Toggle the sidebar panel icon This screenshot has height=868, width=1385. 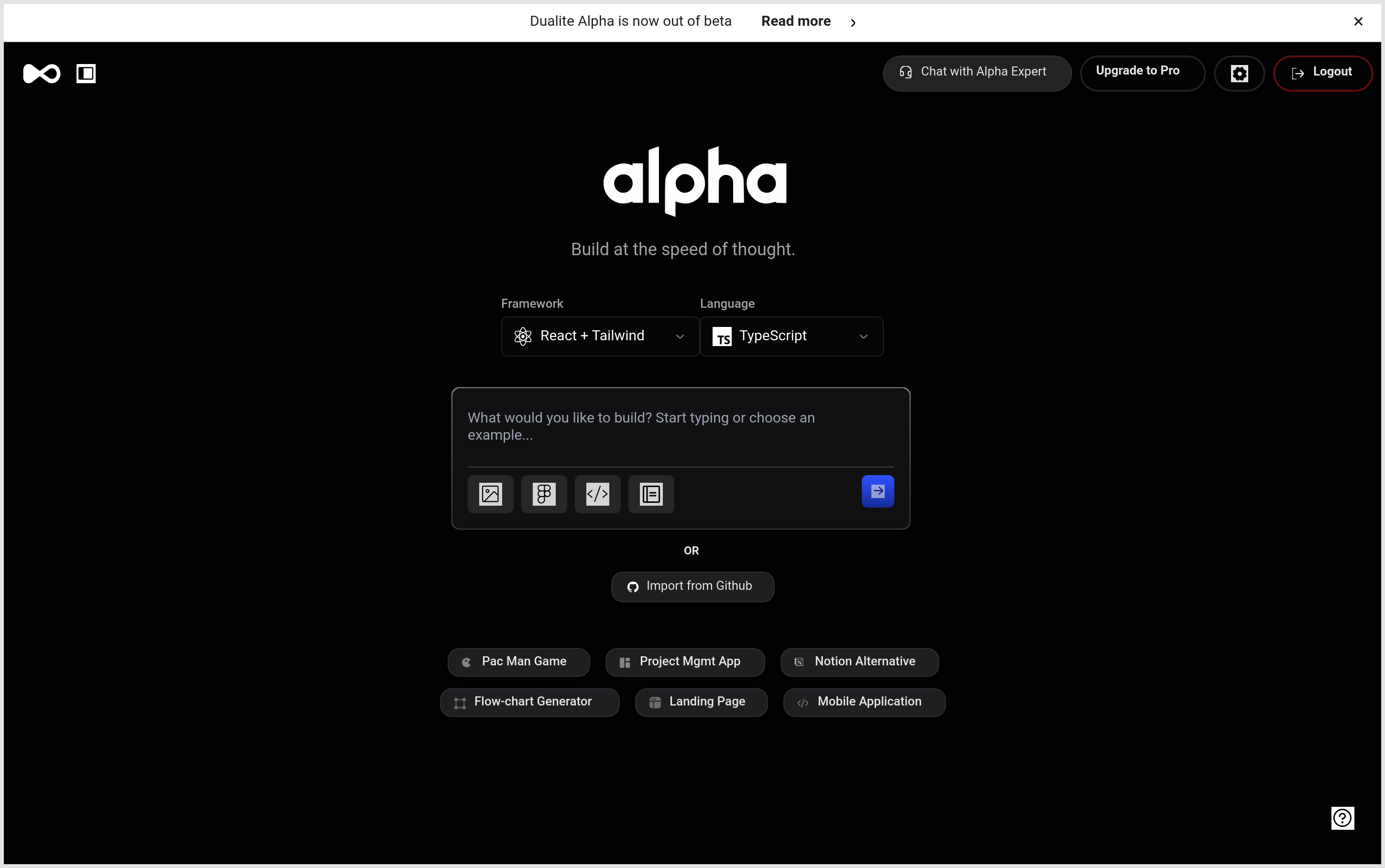coord(86,74)
